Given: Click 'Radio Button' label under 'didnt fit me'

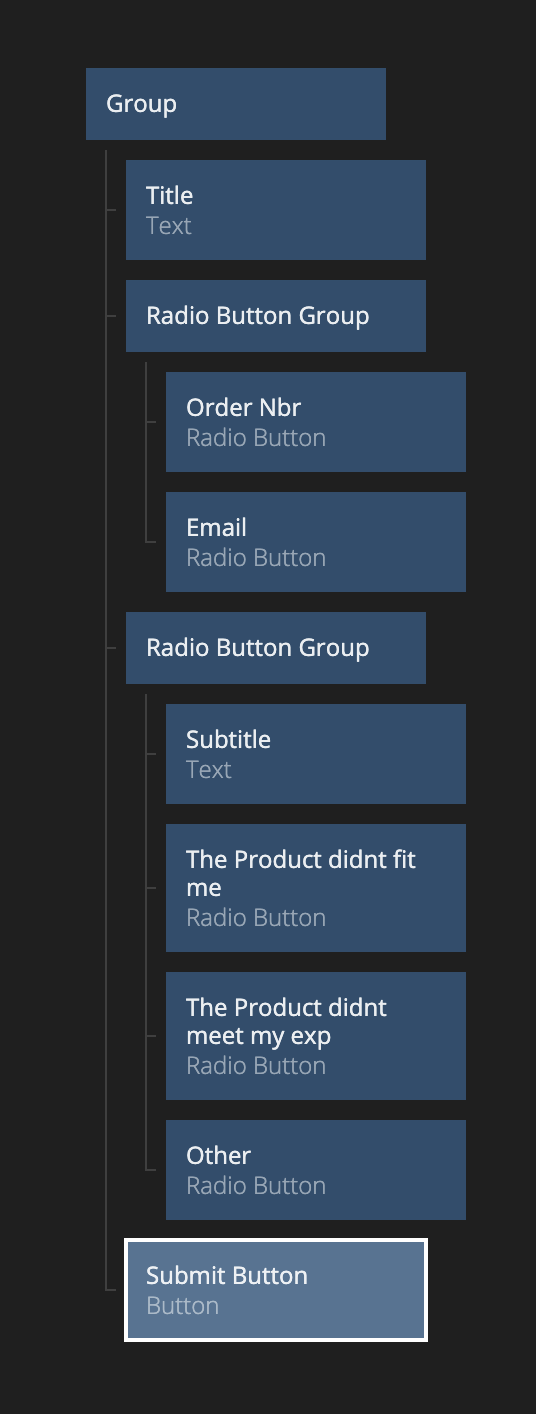Looking at the screenshot, I should point(256,918).
